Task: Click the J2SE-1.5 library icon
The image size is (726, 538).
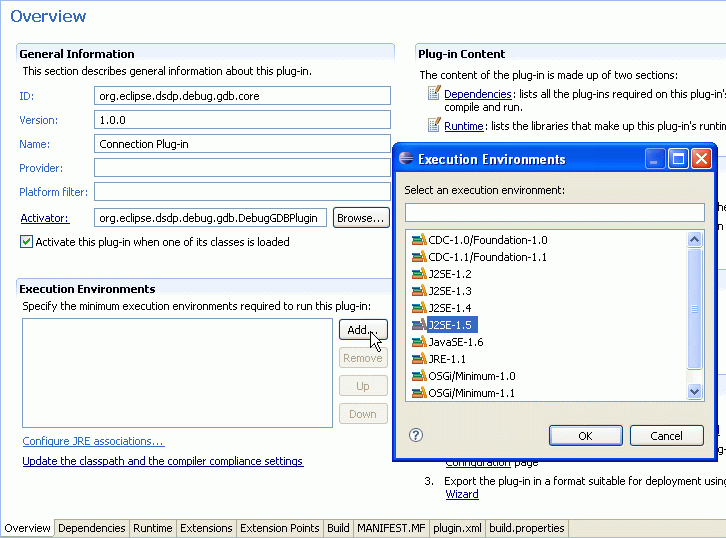Action: pos(419,325)
